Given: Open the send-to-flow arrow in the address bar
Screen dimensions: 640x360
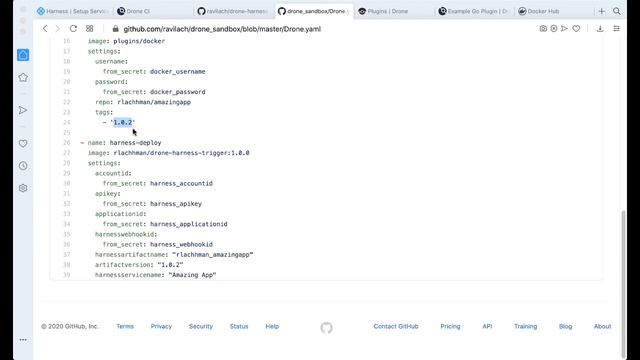Looking at the screenshot, I should pos(564,29).
